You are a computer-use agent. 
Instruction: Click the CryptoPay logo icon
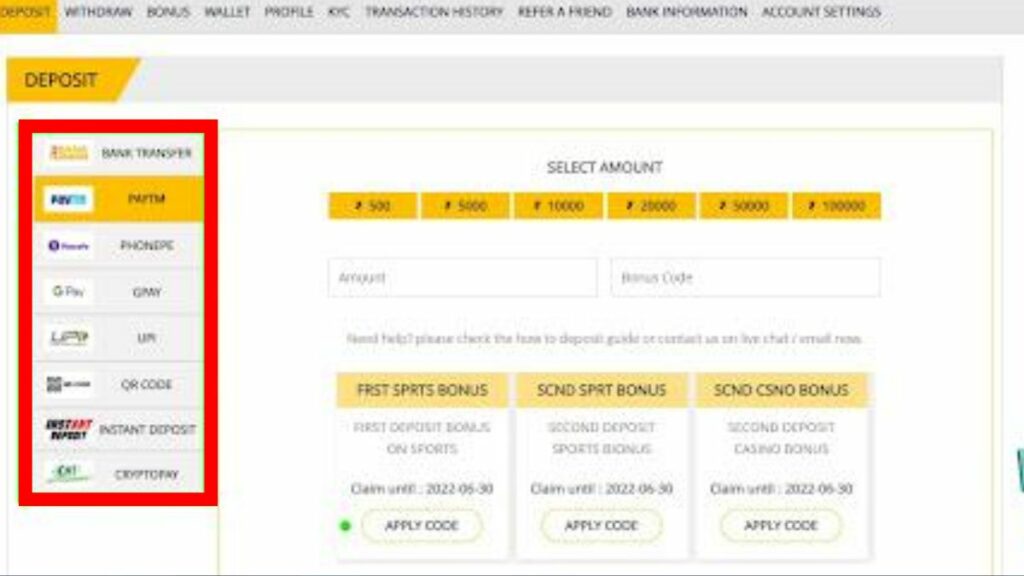[69, 472]
